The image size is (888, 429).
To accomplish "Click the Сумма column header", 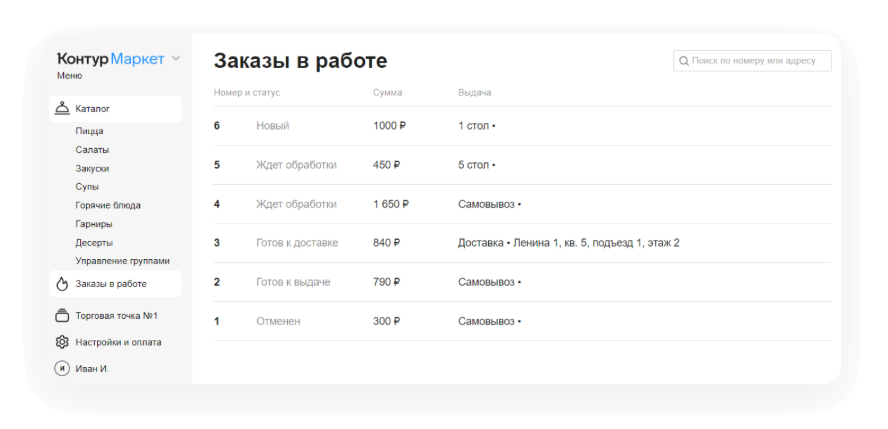I will point(387,93).
